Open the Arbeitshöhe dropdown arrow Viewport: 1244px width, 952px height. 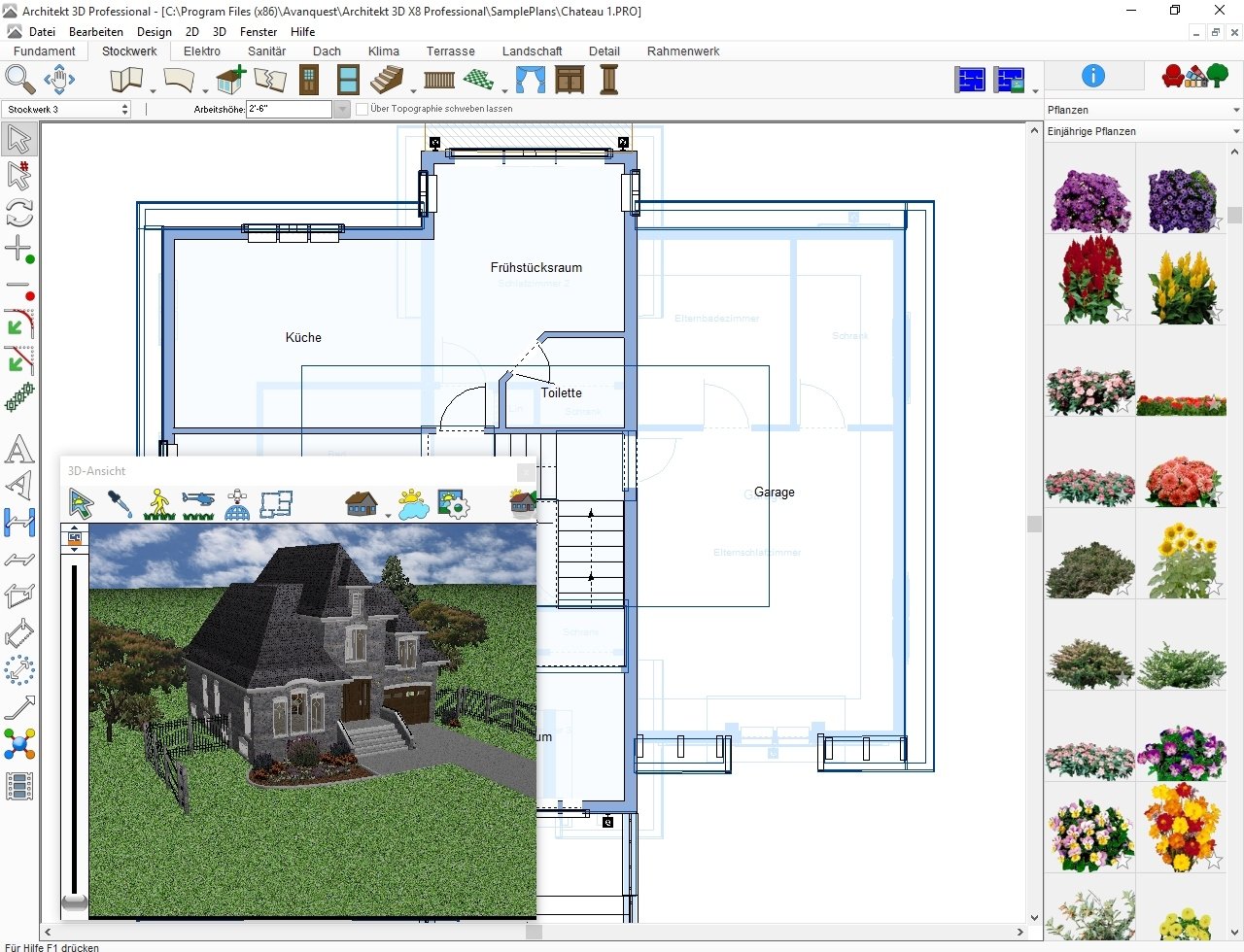pyautogui.click(x=341, y=110)
